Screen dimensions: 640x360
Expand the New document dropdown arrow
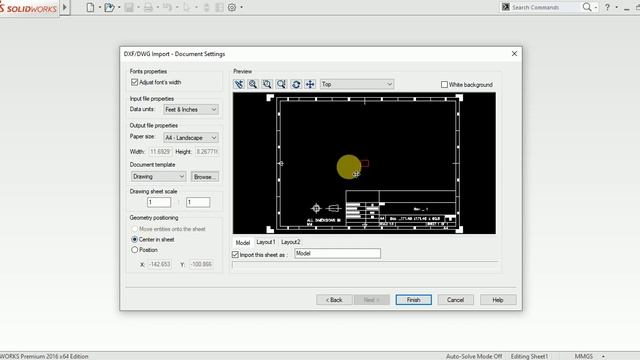(x=100, y=7)
